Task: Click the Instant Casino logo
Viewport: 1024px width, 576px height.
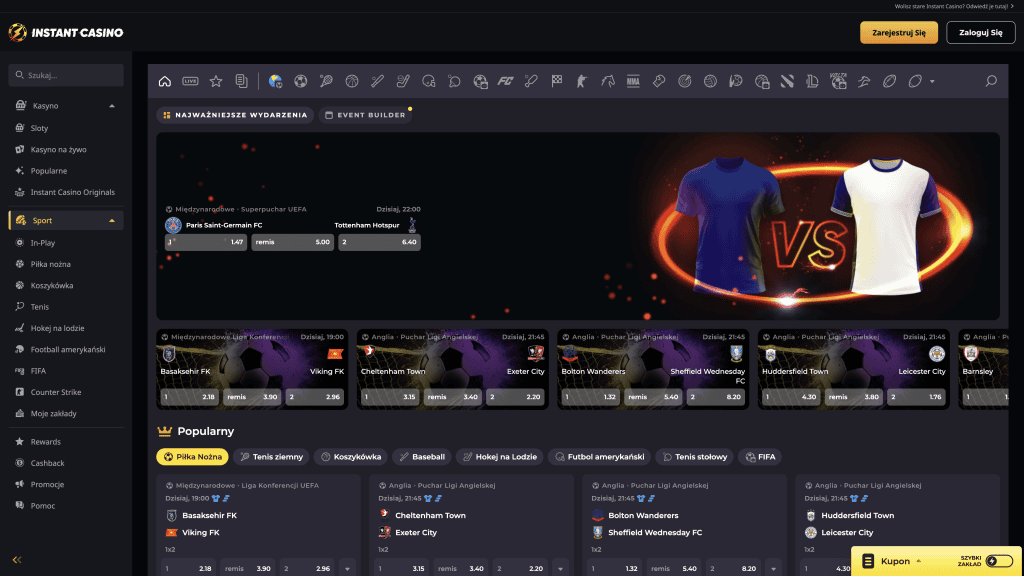Action: [x=66, y=32]
